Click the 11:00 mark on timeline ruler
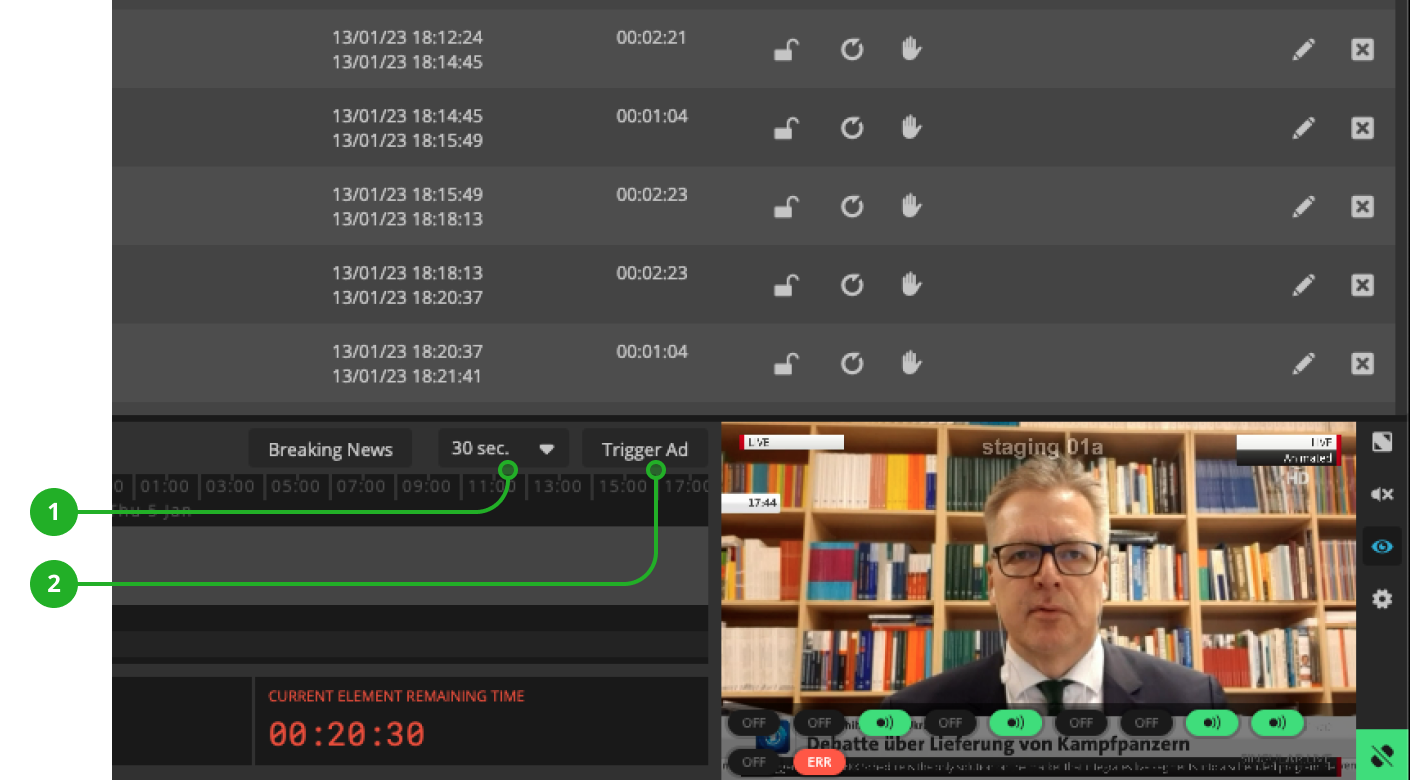 [491, 486]
